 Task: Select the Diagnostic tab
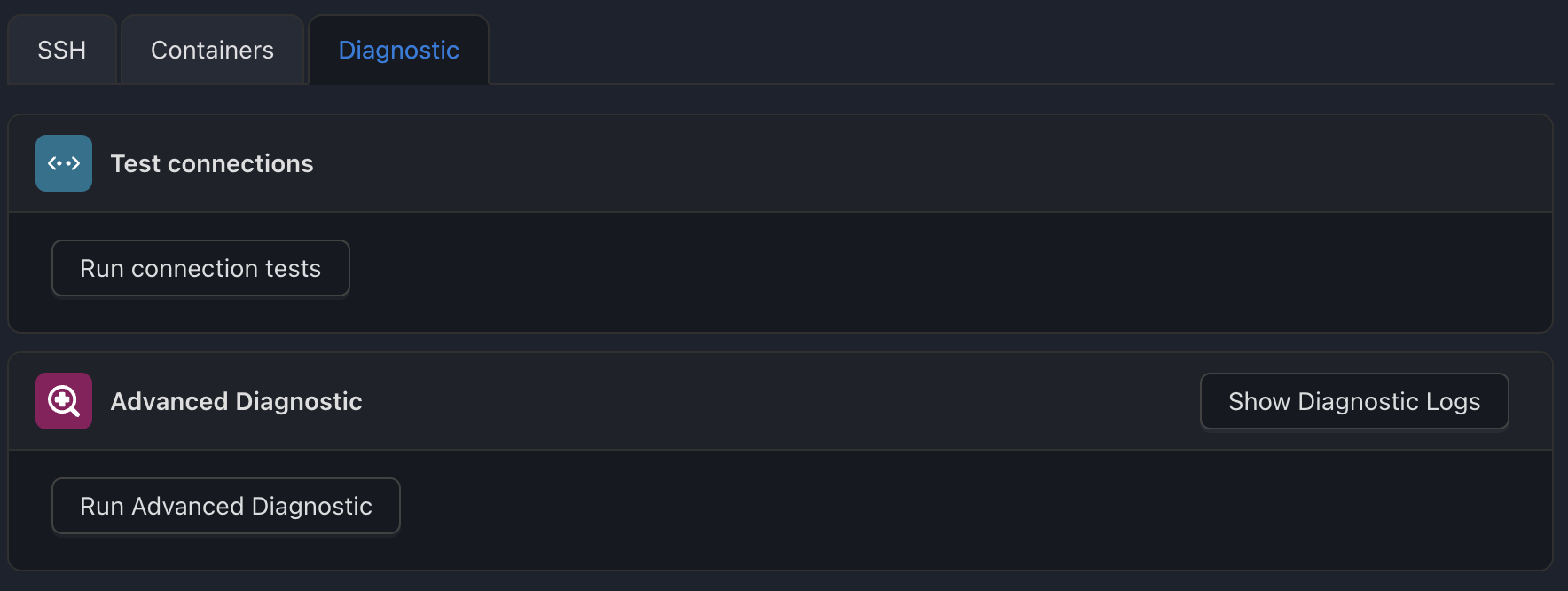click(399, 50)
